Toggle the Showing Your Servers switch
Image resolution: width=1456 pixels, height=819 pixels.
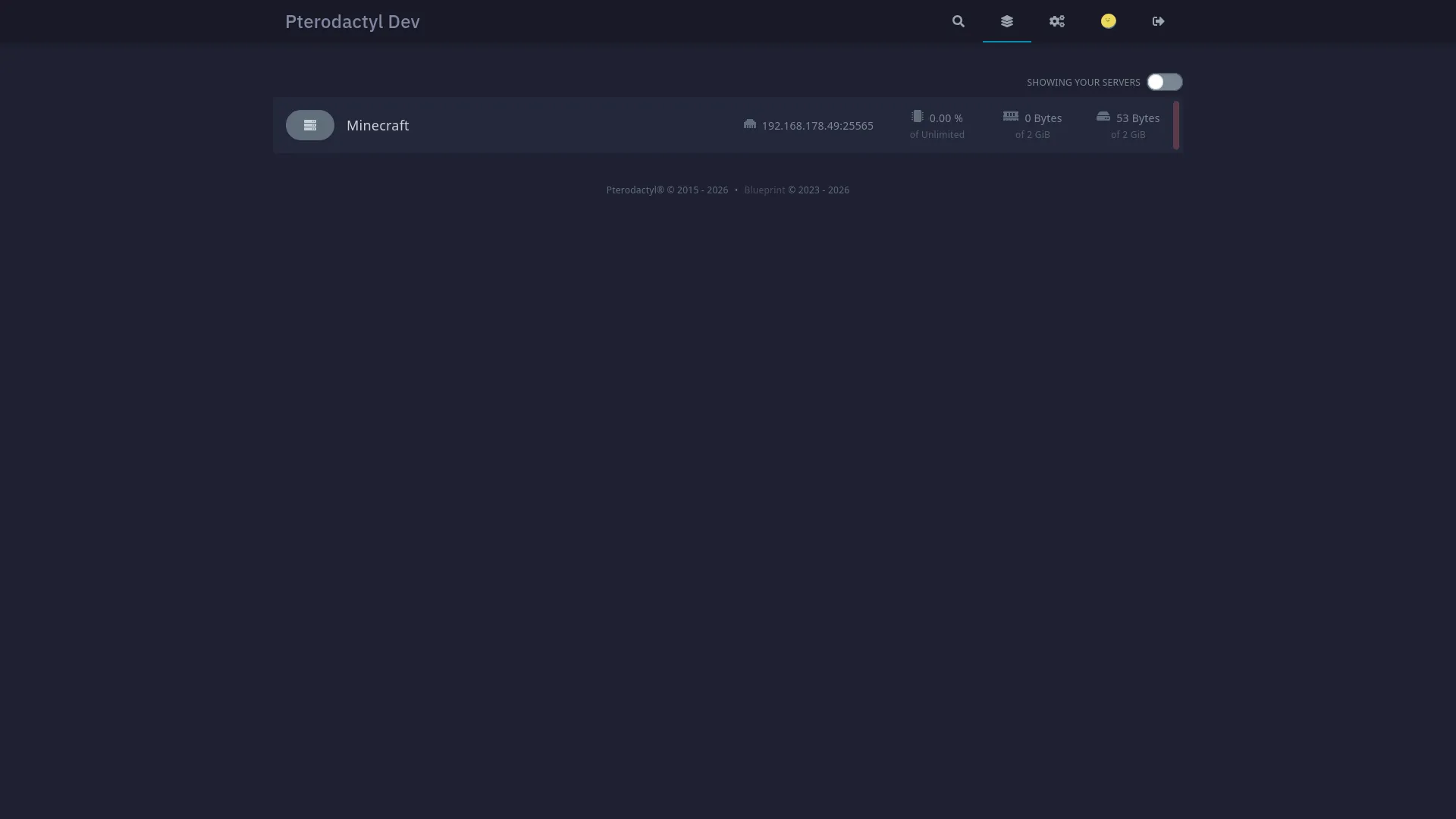pos(1164,82)
